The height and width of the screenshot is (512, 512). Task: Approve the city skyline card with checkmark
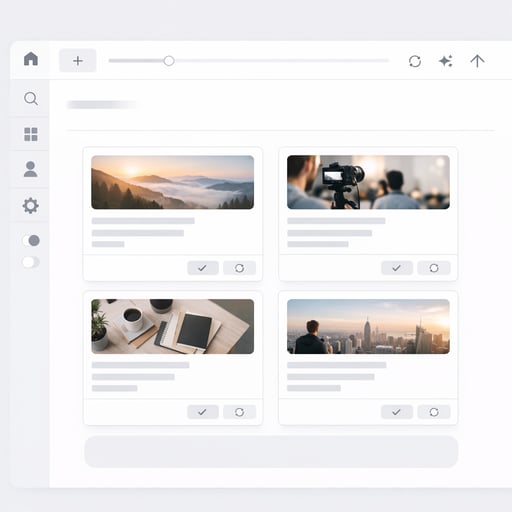(x=397, y=412)
